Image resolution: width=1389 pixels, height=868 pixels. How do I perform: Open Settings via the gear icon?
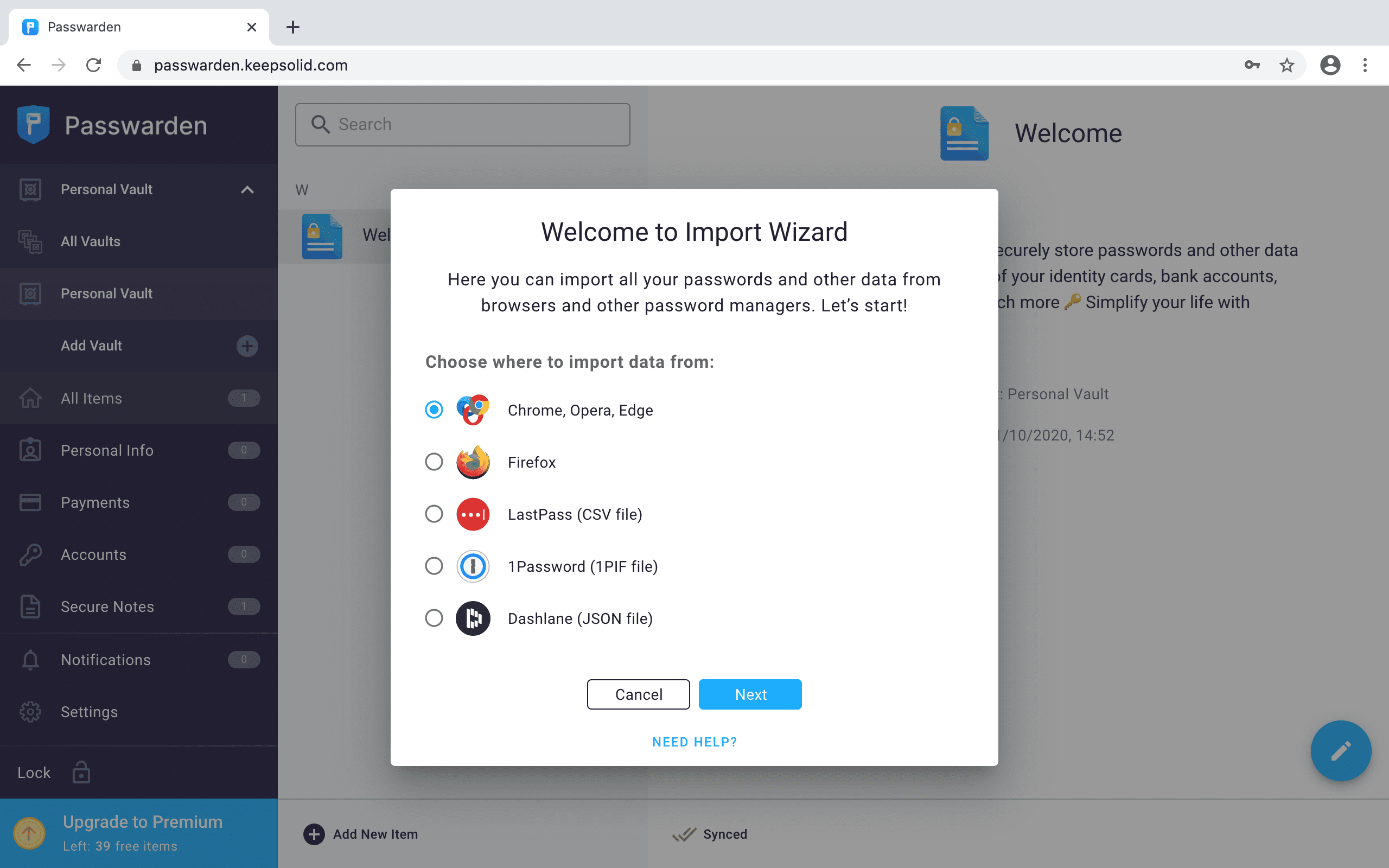30,712
